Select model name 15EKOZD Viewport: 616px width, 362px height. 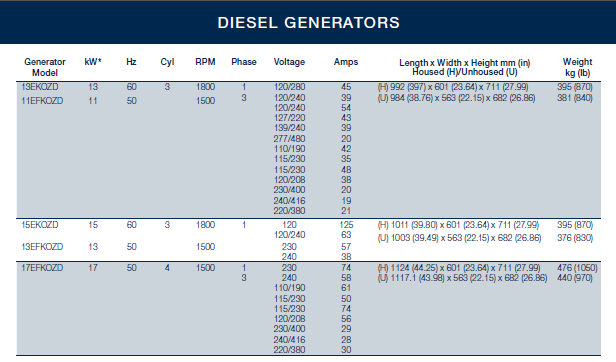click(x=40, y=225)
